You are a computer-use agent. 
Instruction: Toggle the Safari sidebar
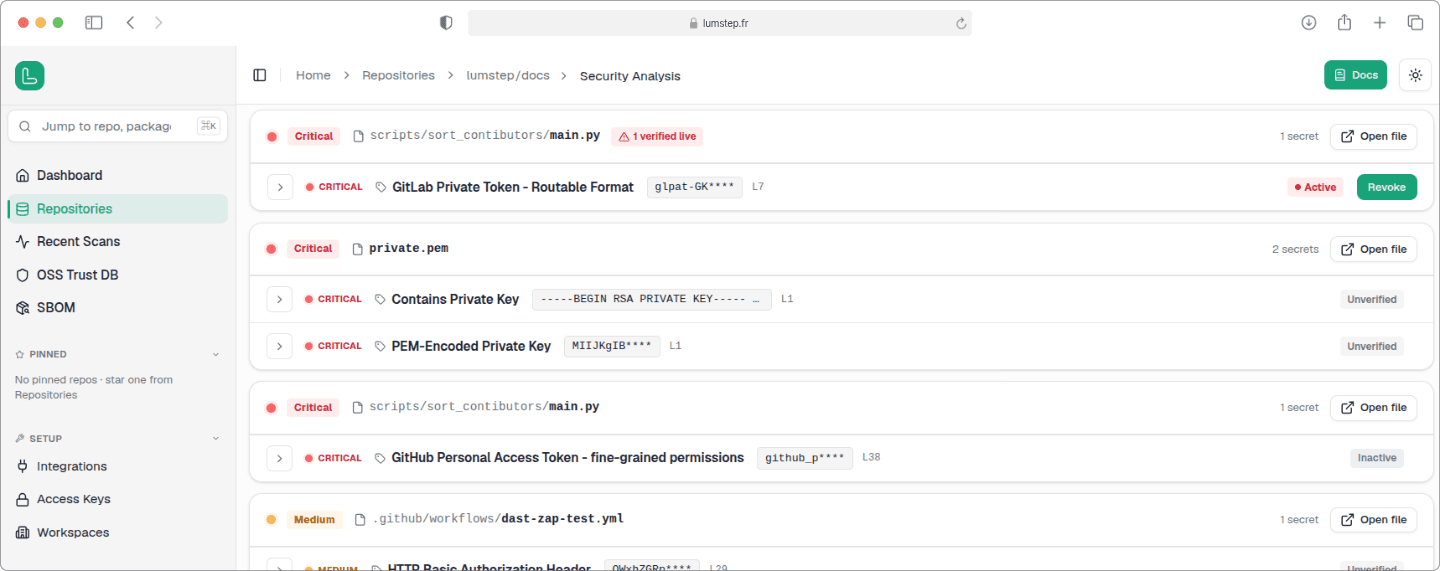click(x=94, y=22)
